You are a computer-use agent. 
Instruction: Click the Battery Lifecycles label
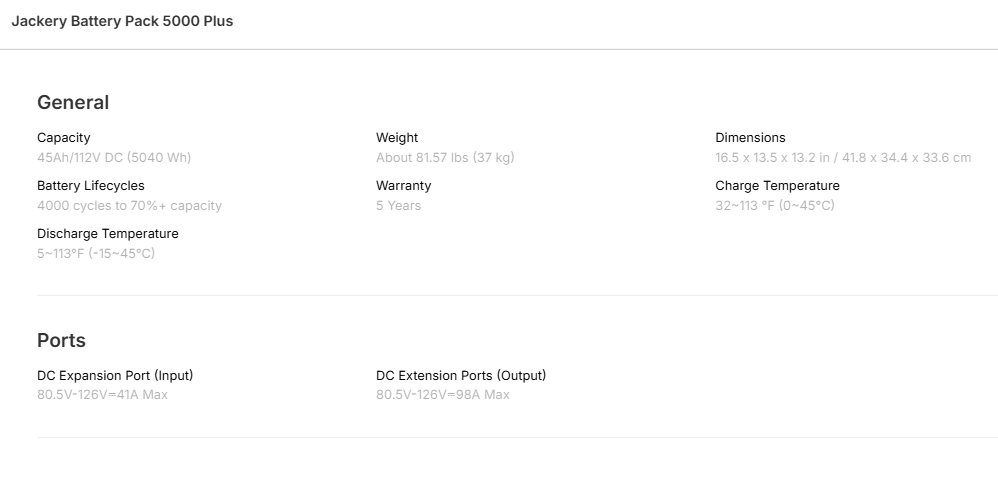[x=91, y=186]
